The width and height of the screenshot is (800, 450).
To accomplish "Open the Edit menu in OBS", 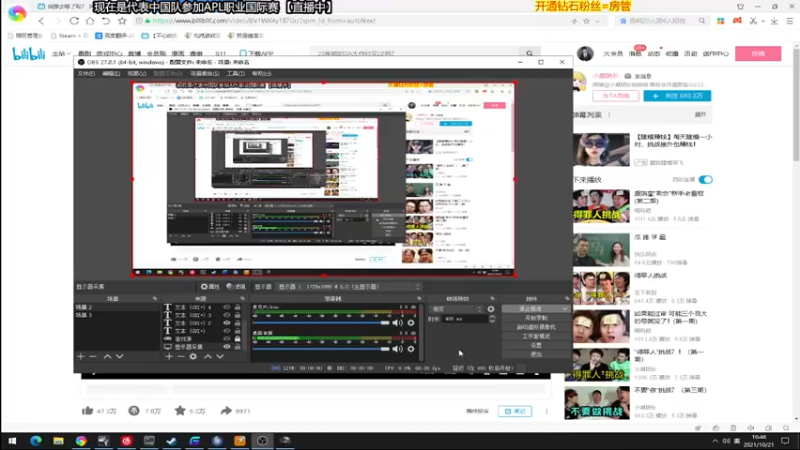I will coord(111,73).
